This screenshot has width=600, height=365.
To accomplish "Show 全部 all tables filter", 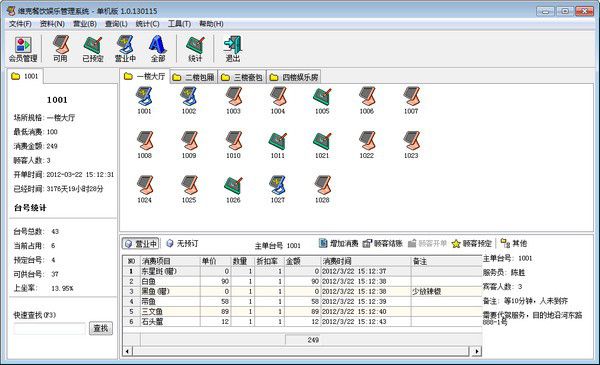I will tap(158, 49).
